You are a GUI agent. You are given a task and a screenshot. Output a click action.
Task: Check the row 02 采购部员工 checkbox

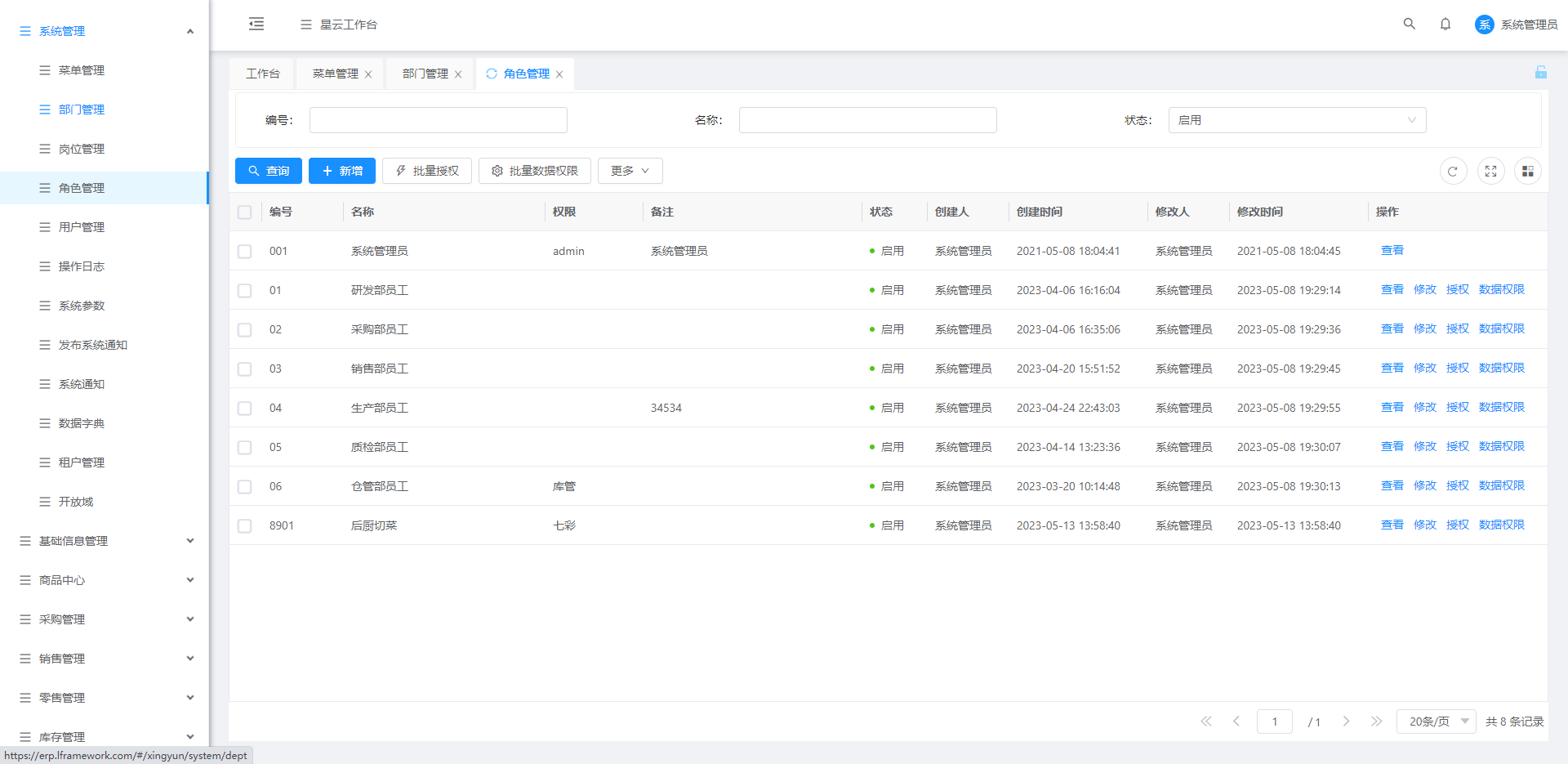point(244,330)
